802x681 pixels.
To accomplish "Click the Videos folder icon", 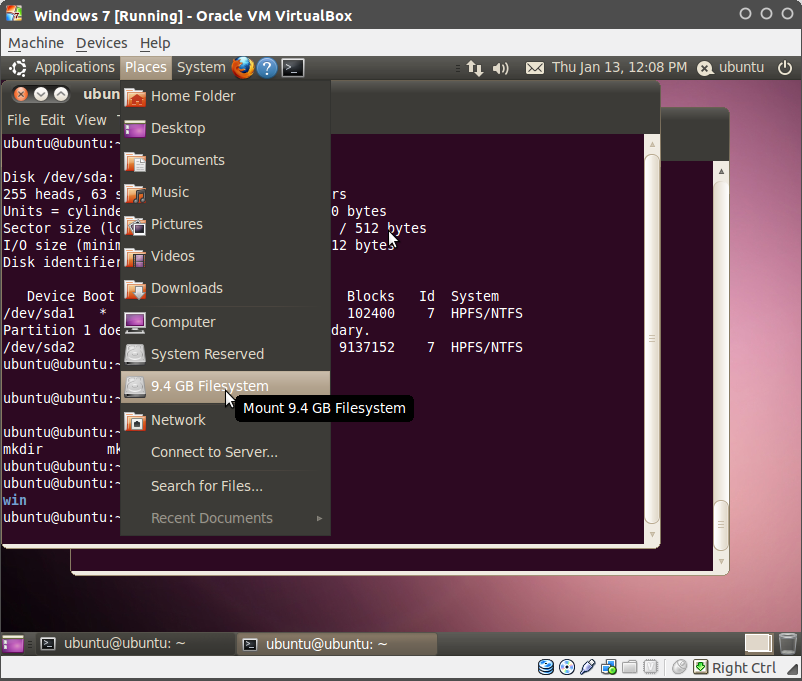I will pyautogui.click(x=135, y=257).
